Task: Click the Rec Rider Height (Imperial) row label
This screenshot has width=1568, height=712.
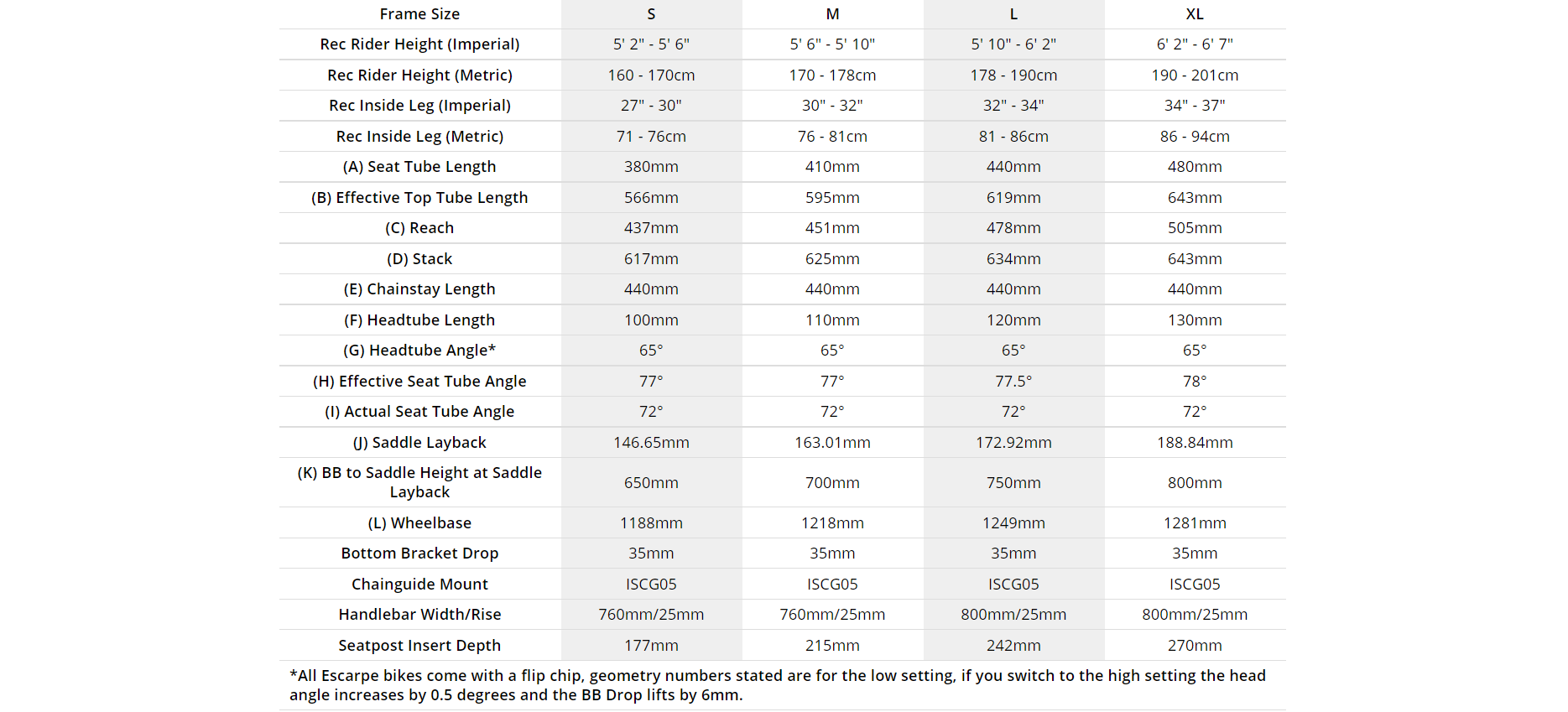Action: point(419,44)
